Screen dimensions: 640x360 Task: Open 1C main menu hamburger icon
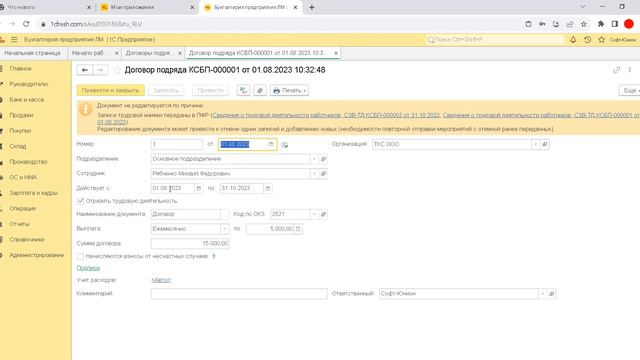(14, 40)
